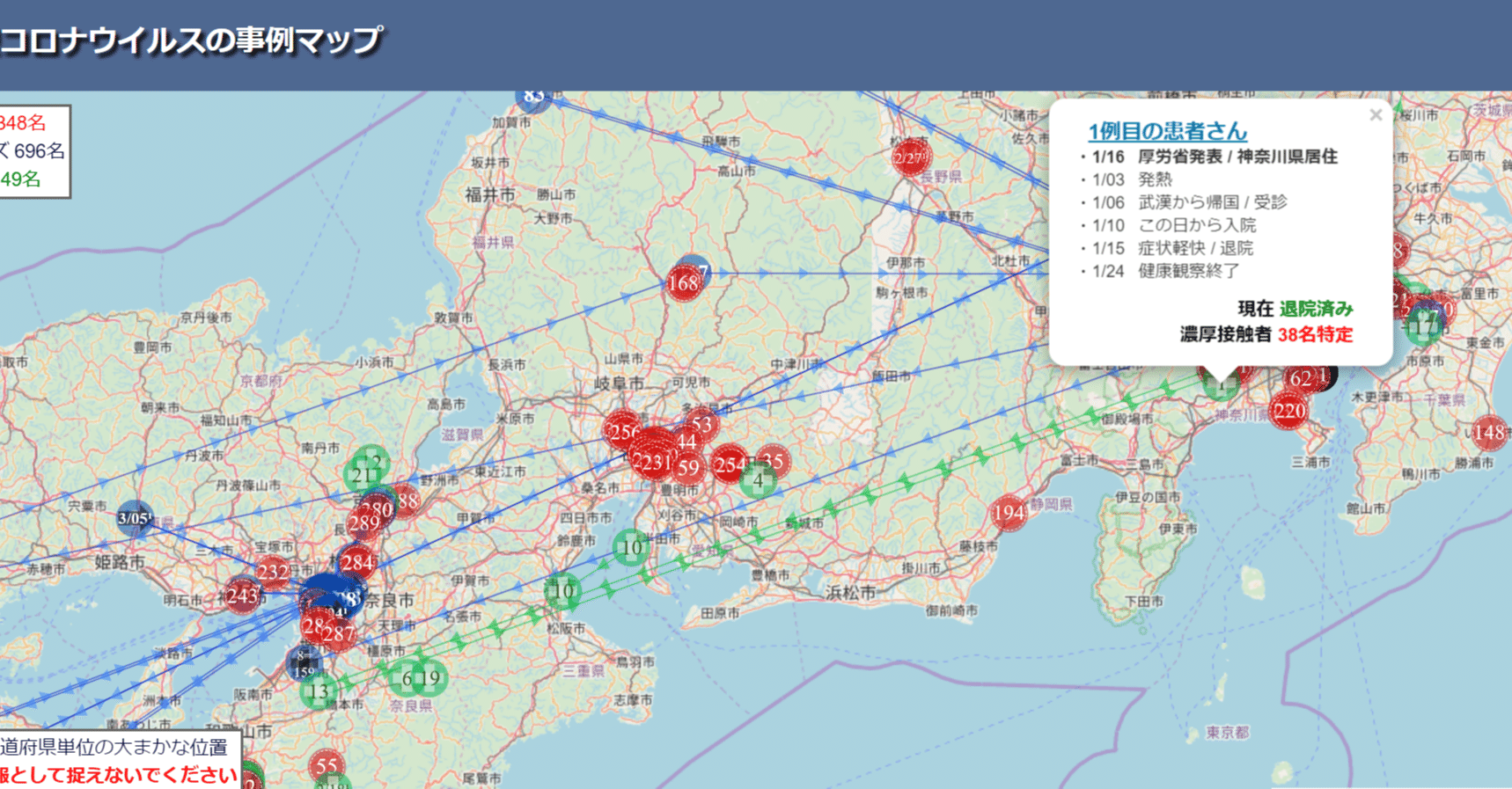Select green marker 10 near 松阪市
This screenshot has height=789, width=1512.
563,591
